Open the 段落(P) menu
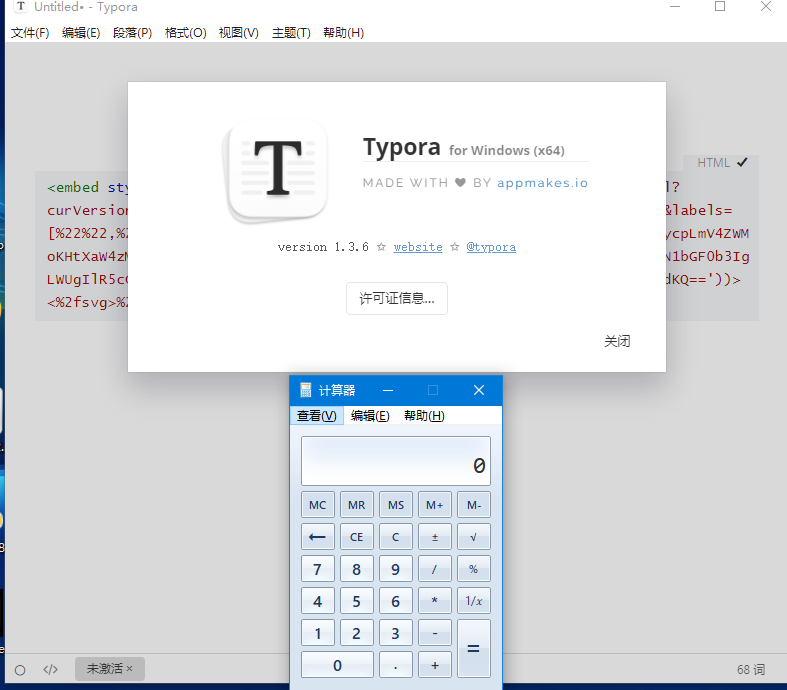 pos(133,33)
